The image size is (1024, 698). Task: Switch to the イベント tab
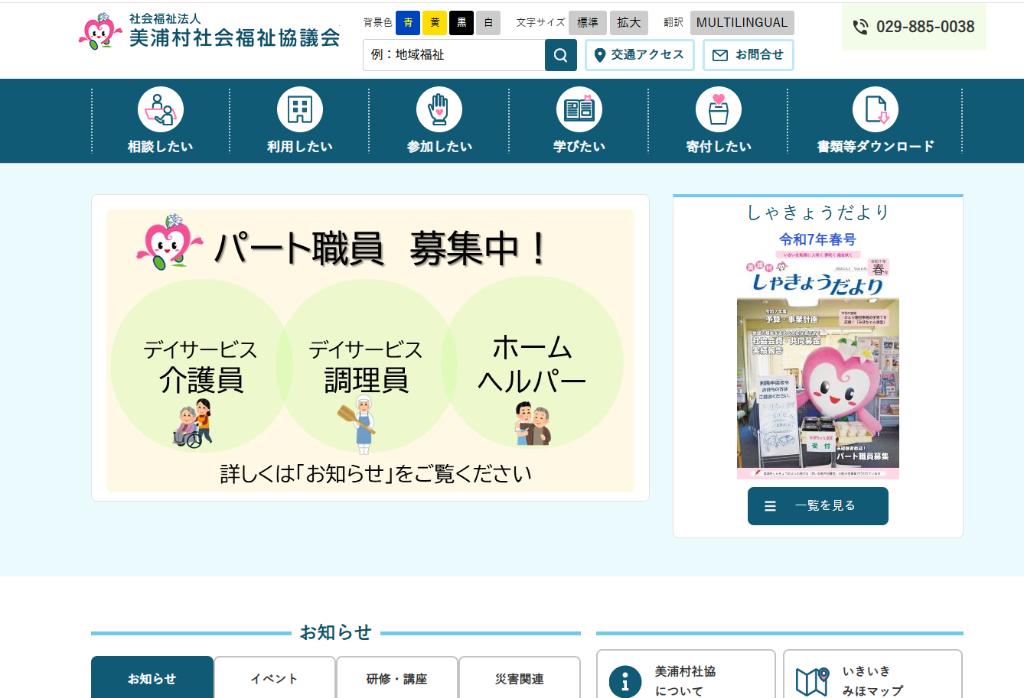tap(274, 678)
